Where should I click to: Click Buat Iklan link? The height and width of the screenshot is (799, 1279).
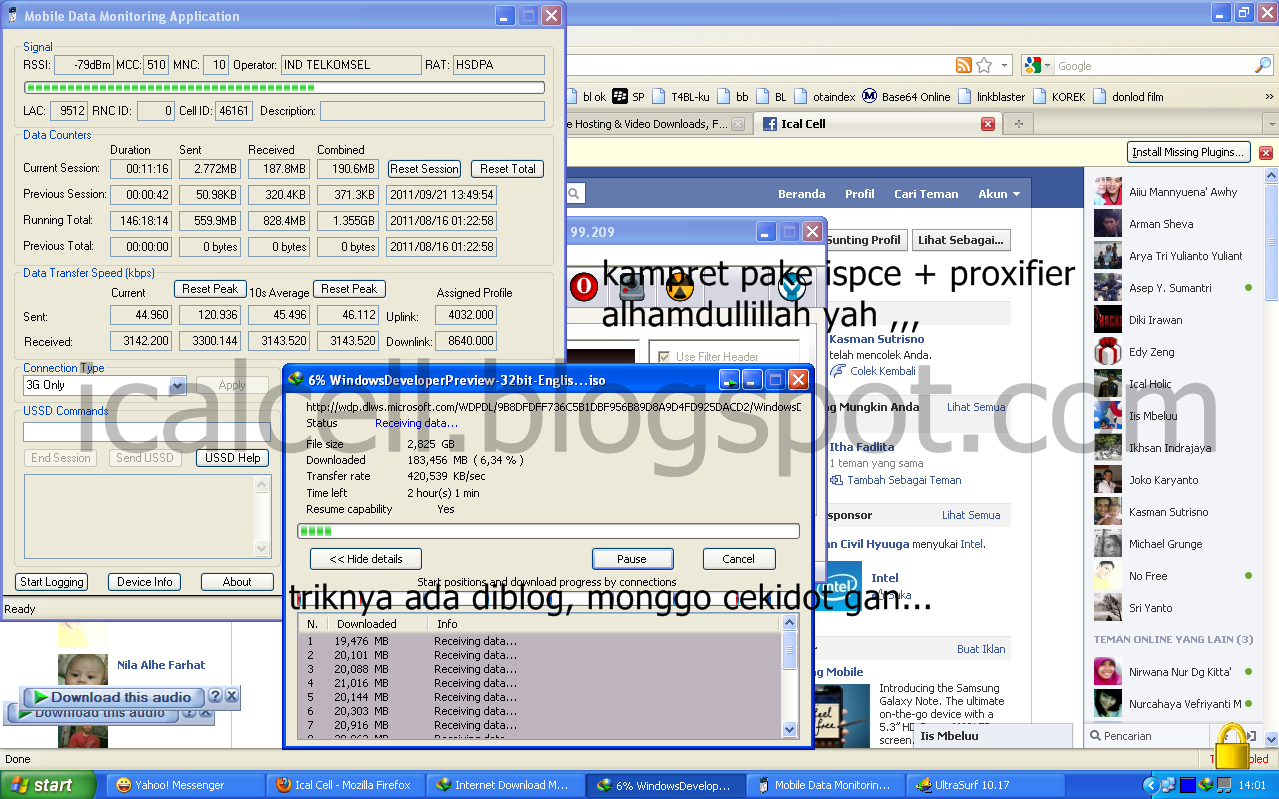(981, 649)
